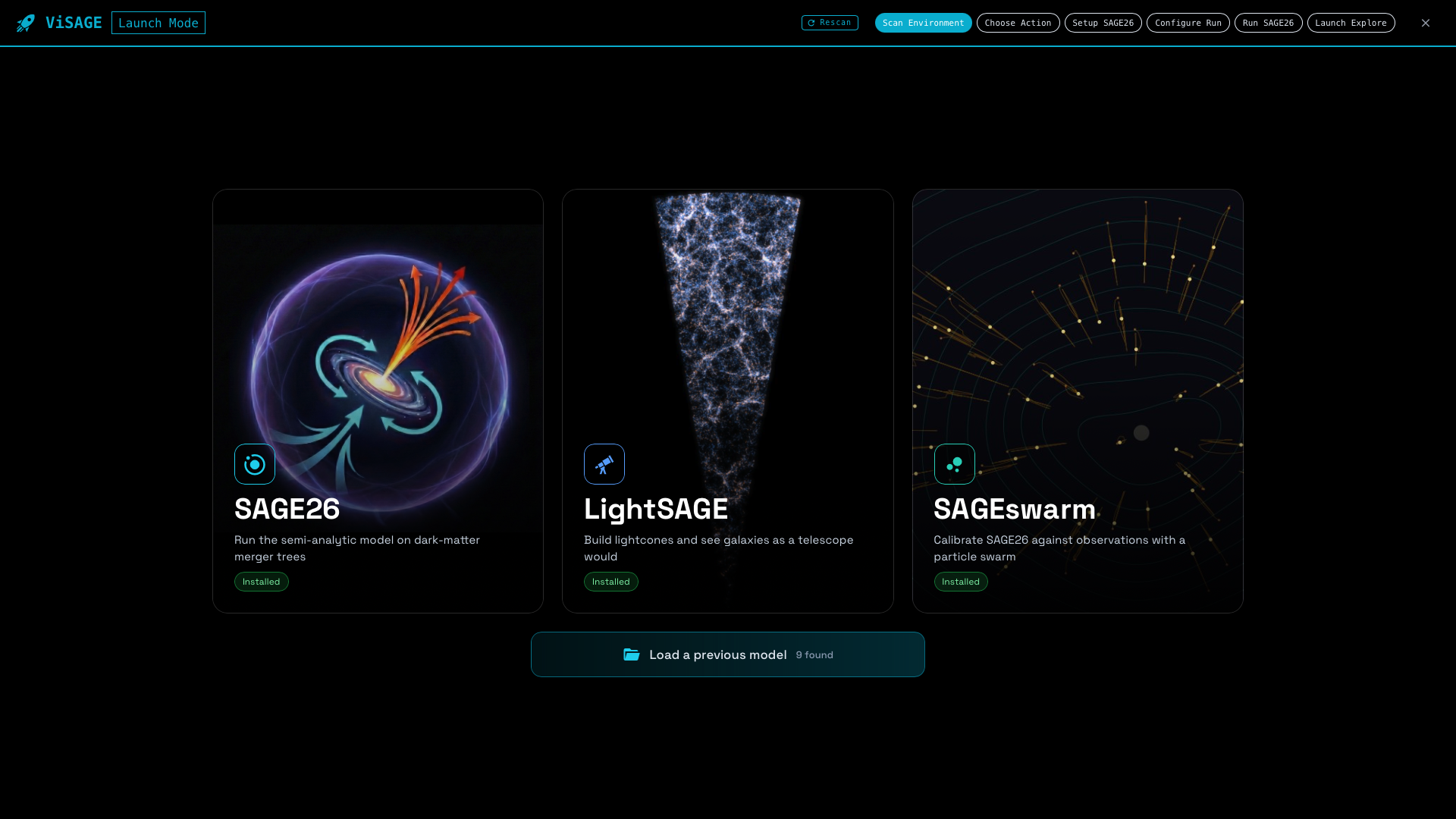Go to the Setup SAGE26 step
Viewport: 1456px width, 819px height.
pyautogui.click(x=1103, y=23)
